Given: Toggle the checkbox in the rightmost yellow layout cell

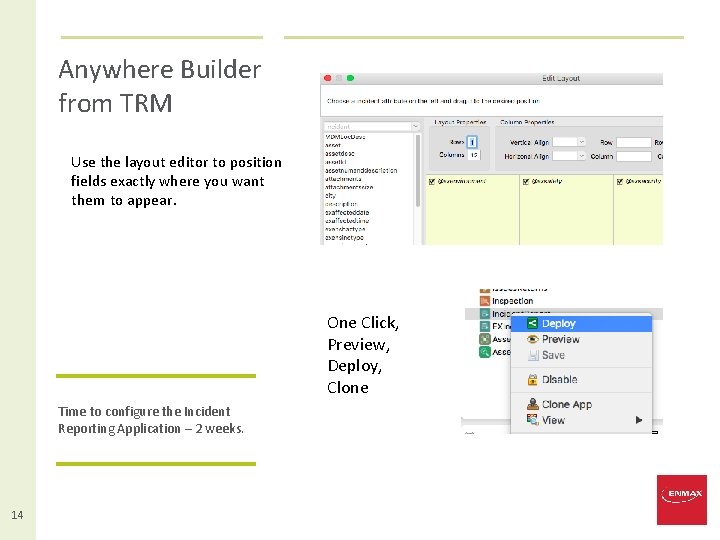Looking at the screenshot, I should click(x=620, y=182).
